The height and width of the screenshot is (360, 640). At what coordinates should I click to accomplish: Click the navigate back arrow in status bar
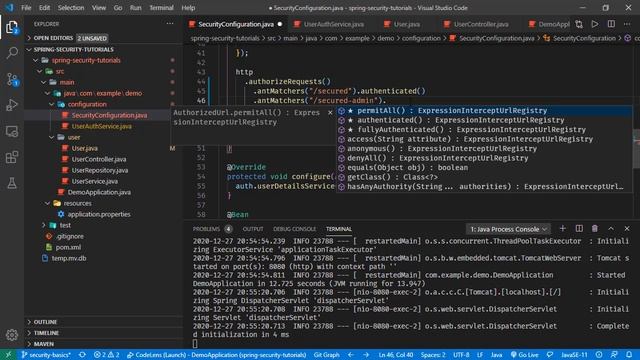coord(351,355)
